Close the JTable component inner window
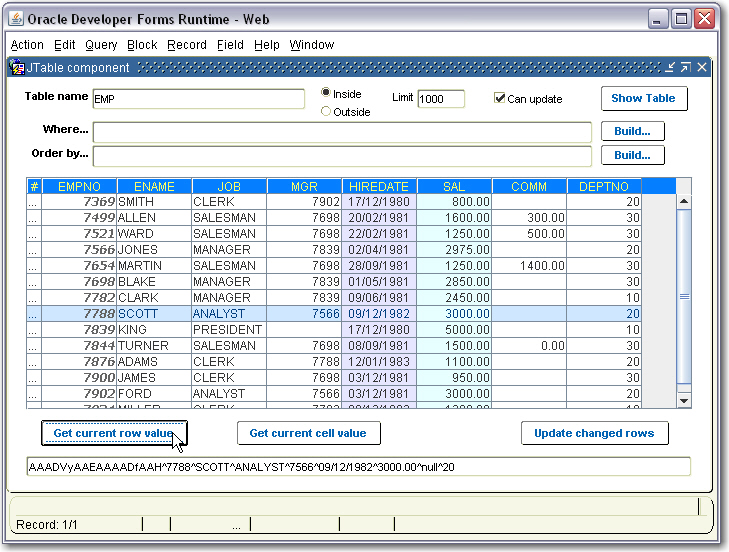Screen dimensions: 729x552 pyautogui.click(x=702, y=67)
